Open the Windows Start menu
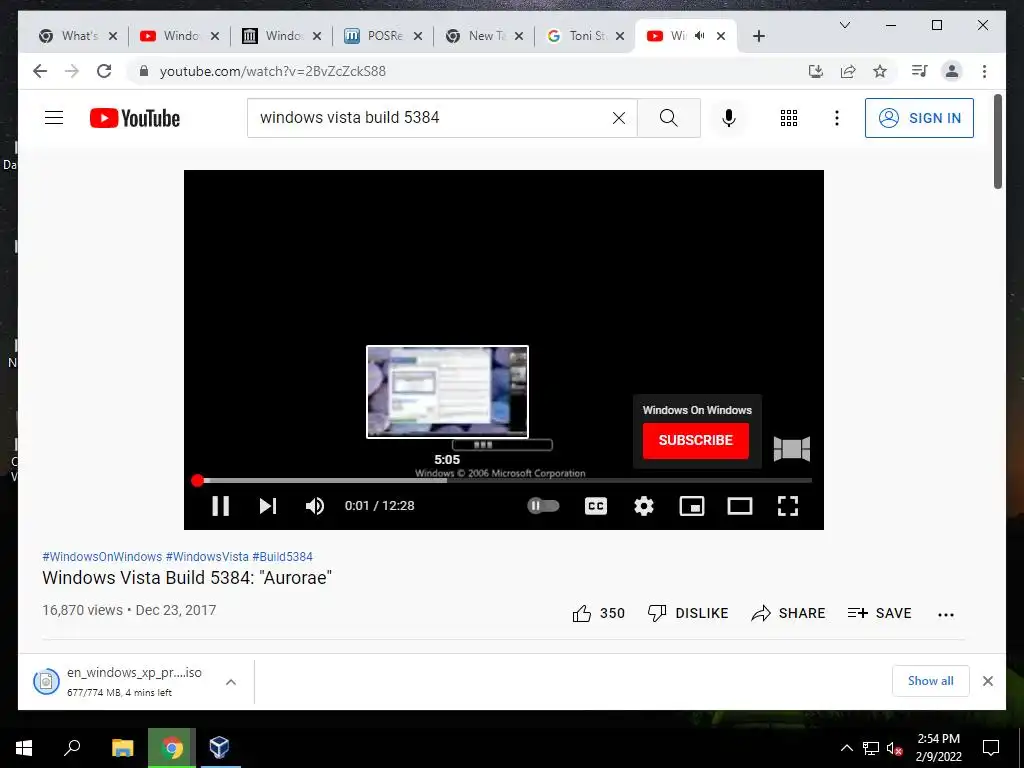The width and height of the screenshot is (1024, 768). tap(24, 748)
